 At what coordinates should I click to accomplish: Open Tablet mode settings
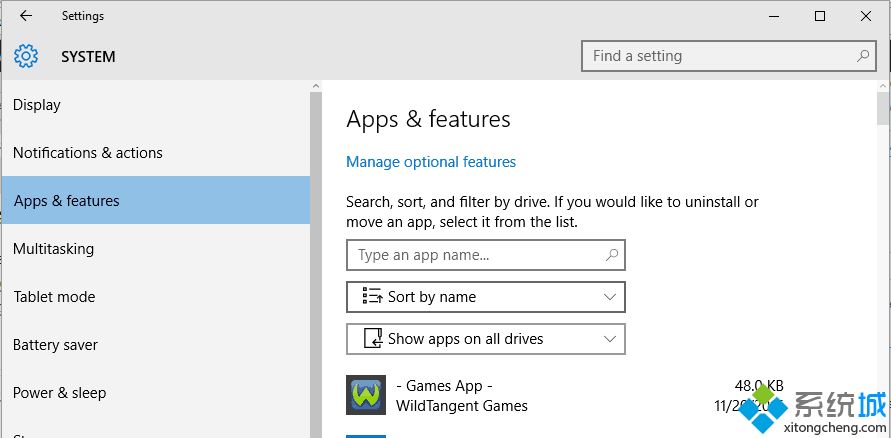coord(156,297)
